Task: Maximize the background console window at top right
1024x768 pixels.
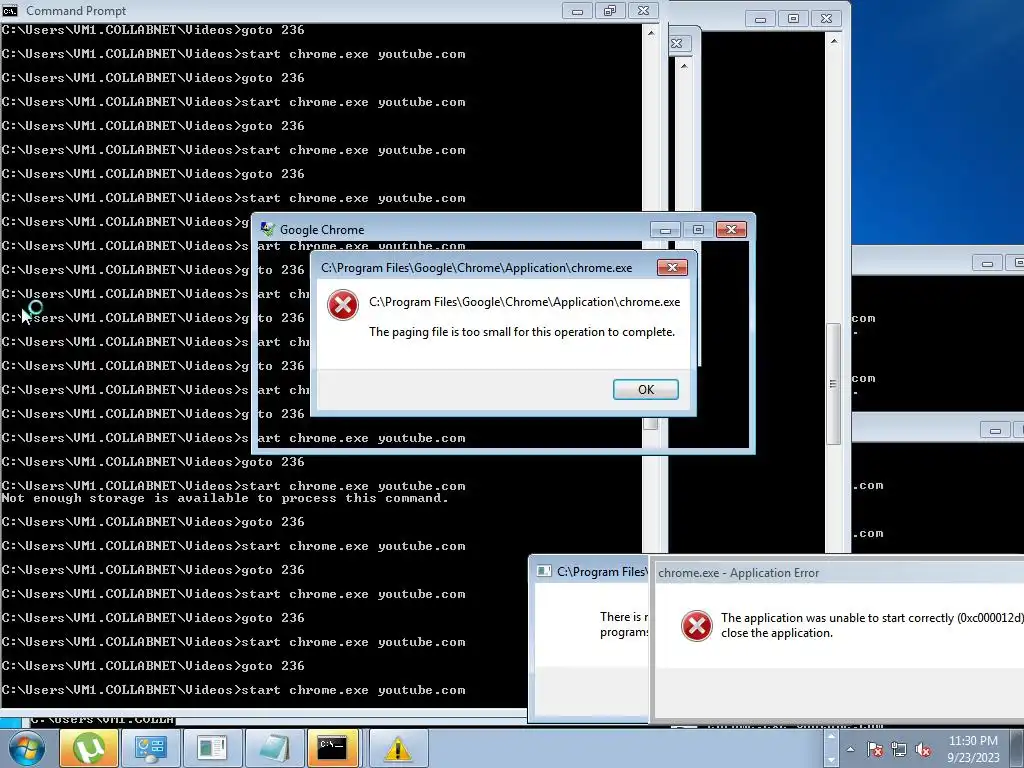Action: (793, 19)
